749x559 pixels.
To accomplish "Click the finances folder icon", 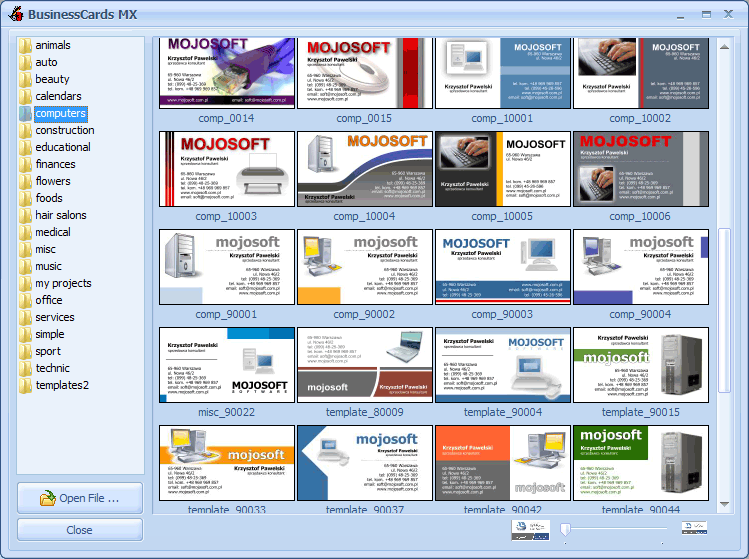I will (x=25, y=164).
